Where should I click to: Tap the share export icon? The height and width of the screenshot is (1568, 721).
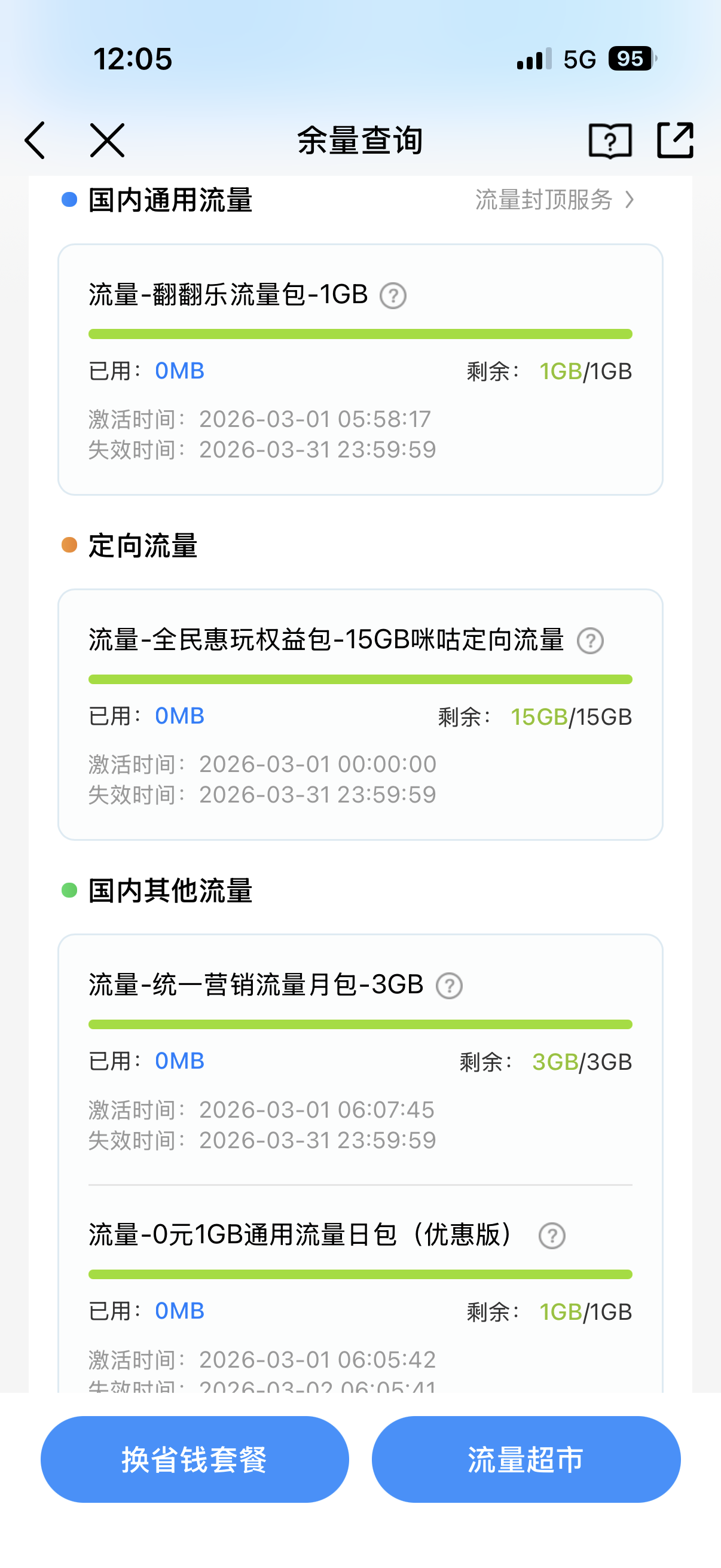[676, 140]
